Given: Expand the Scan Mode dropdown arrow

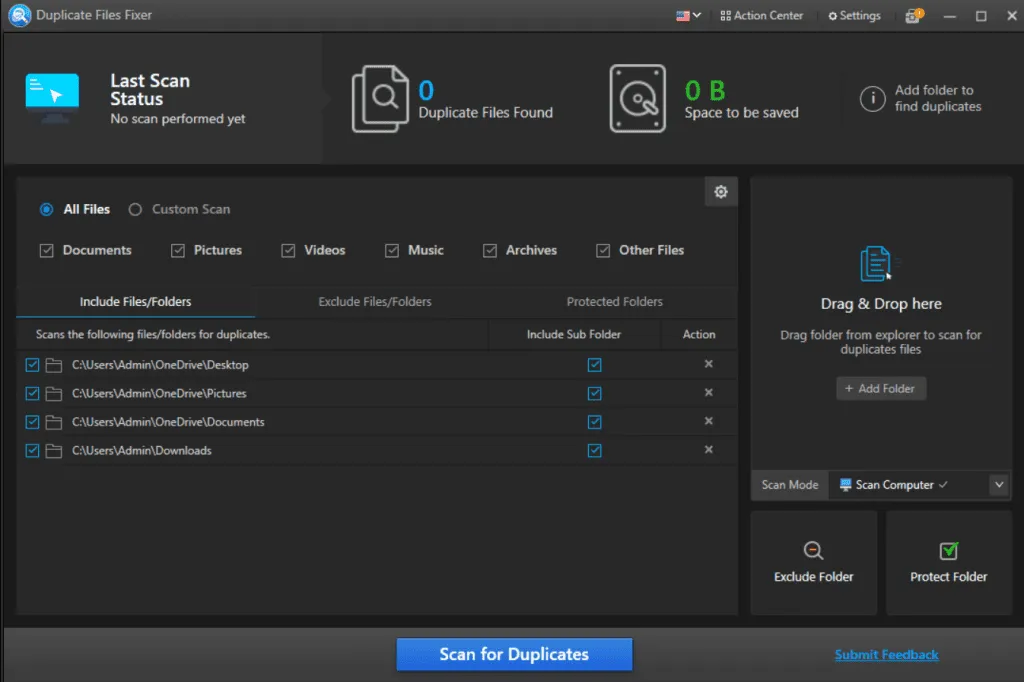Looking at the screenshot, I should point(998,485).
